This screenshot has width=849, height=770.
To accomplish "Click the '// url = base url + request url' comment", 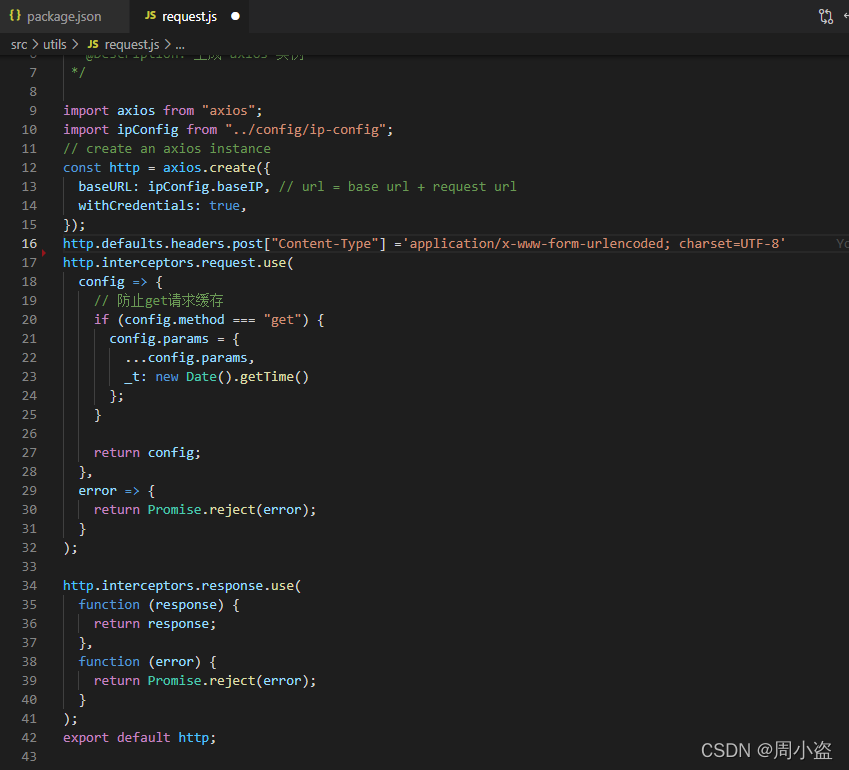I will click(x=398, y=187).
